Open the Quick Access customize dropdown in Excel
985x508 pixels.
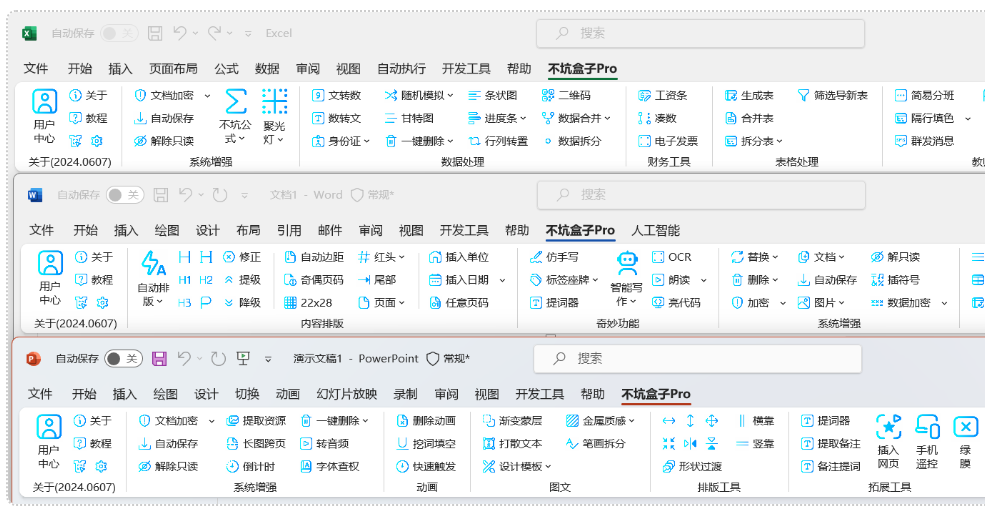(248, 34)
